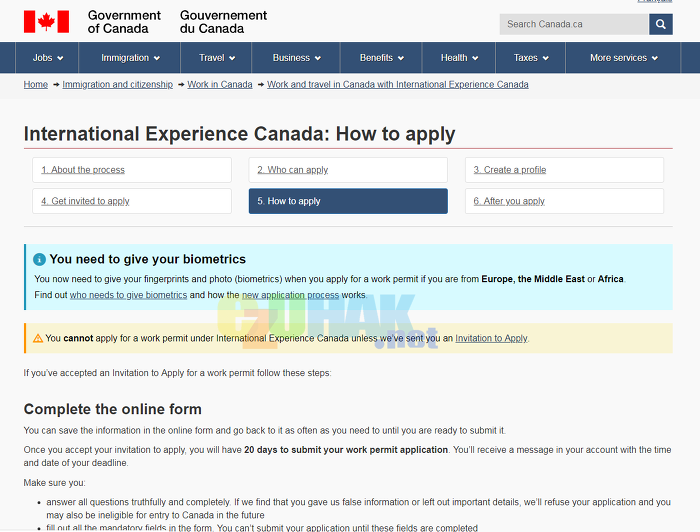
Task: Click the Complete the online form heading
Action: point(112,409)
